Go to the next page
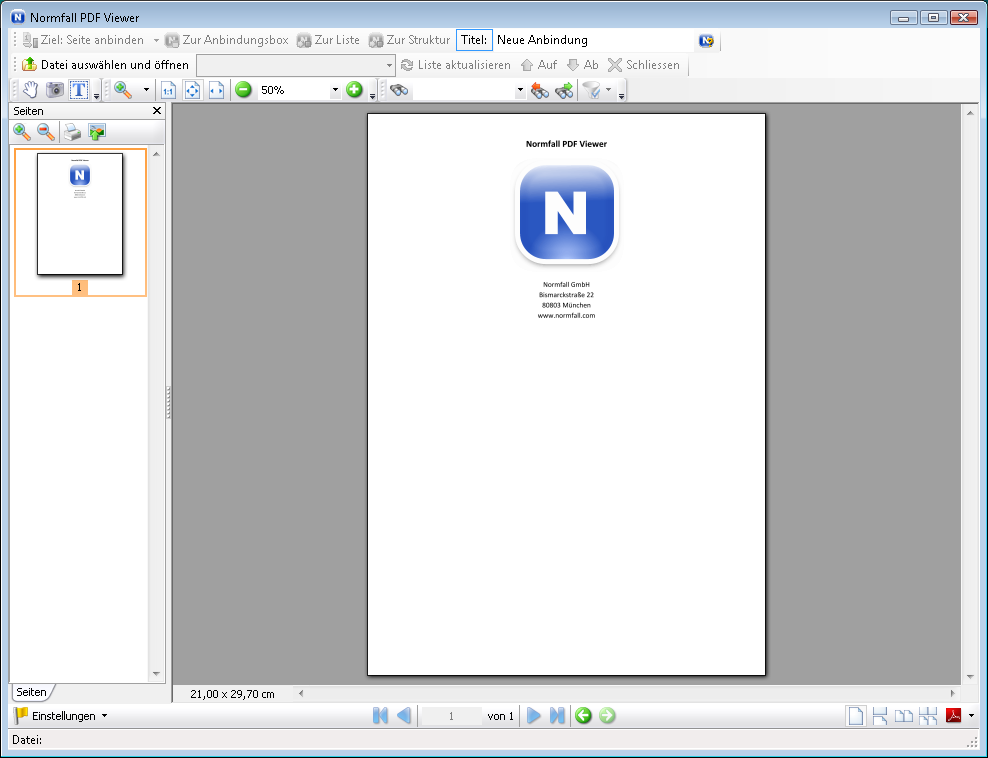Image resolution: width=988 pixels, height=758 pixels. 534,716
